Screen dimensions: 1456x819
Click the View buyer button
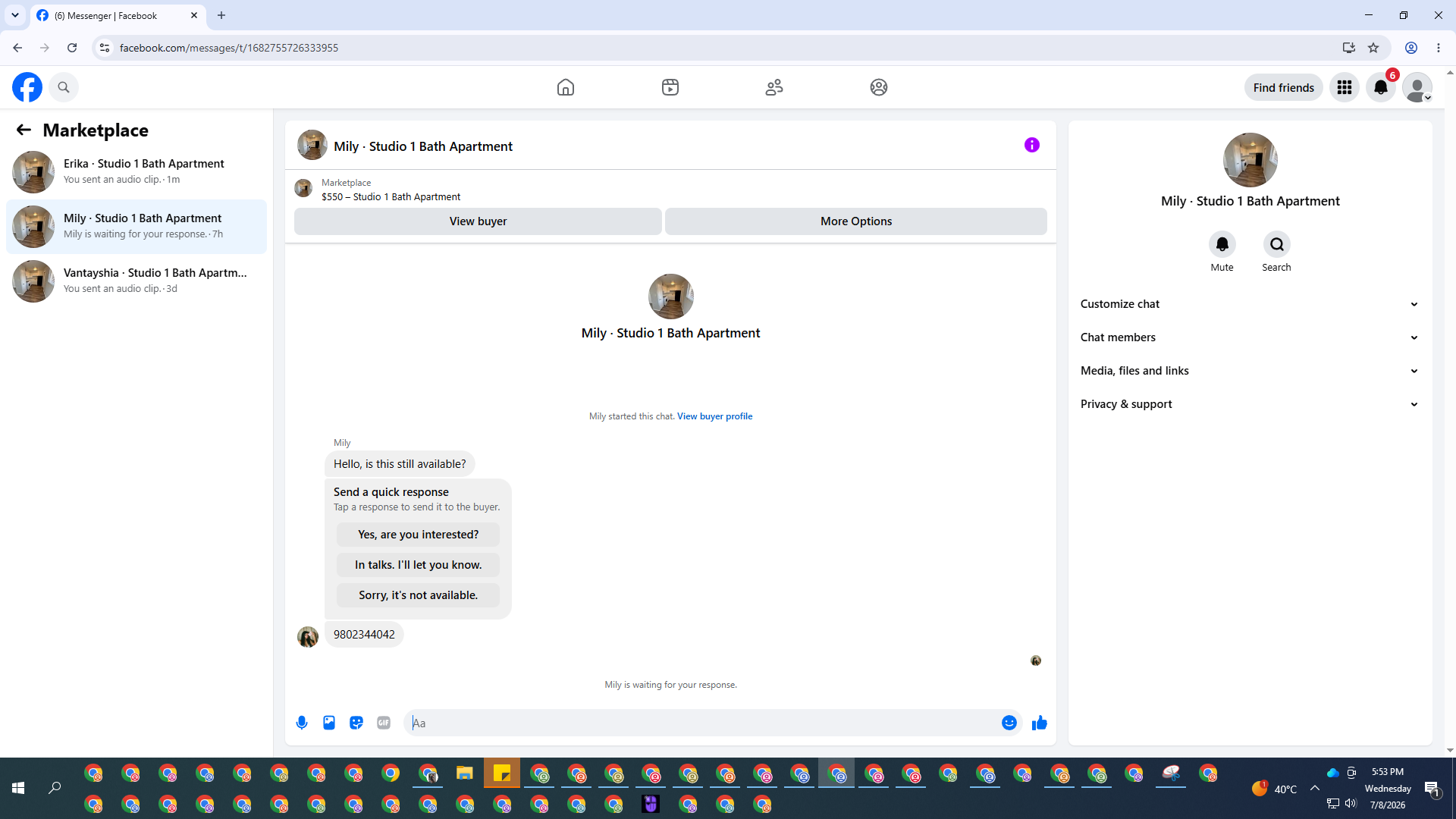(x=478, y=221)
